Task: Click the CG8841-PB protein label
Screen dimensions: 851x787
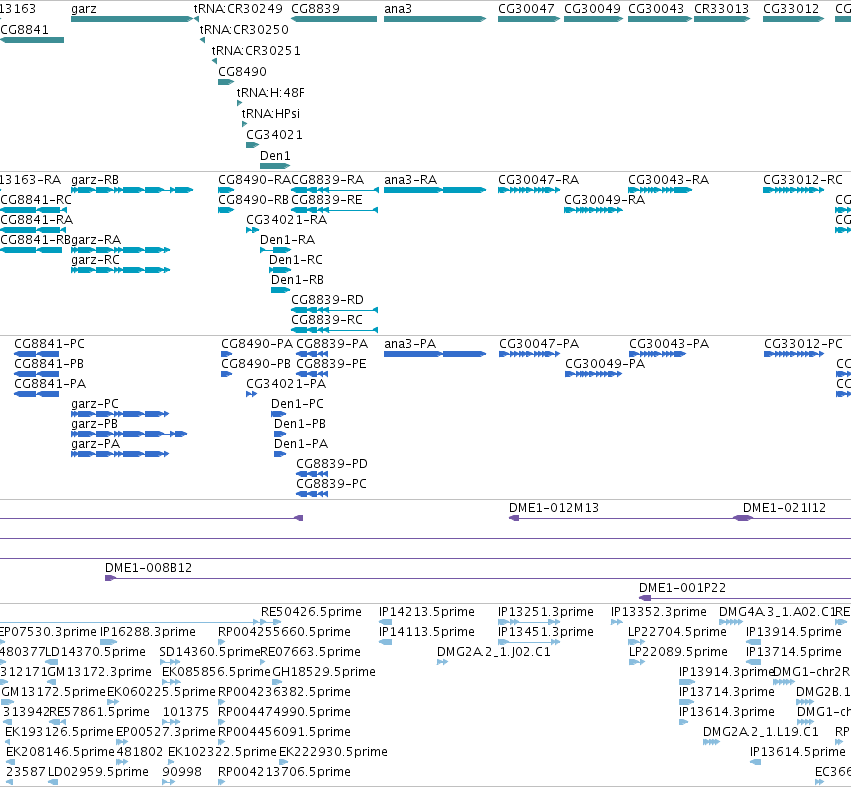Action: coord(49,364)
